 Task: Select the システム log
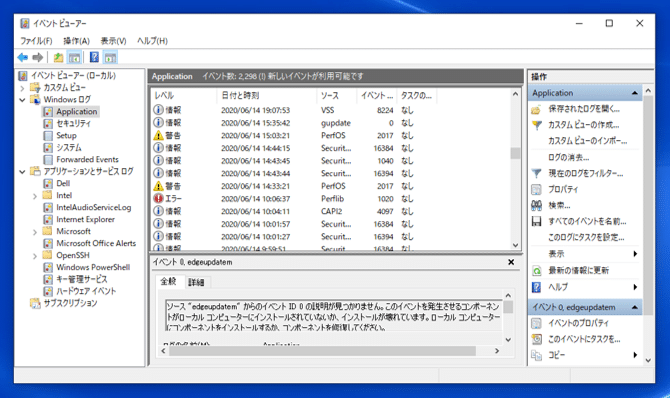coord(69,147)
